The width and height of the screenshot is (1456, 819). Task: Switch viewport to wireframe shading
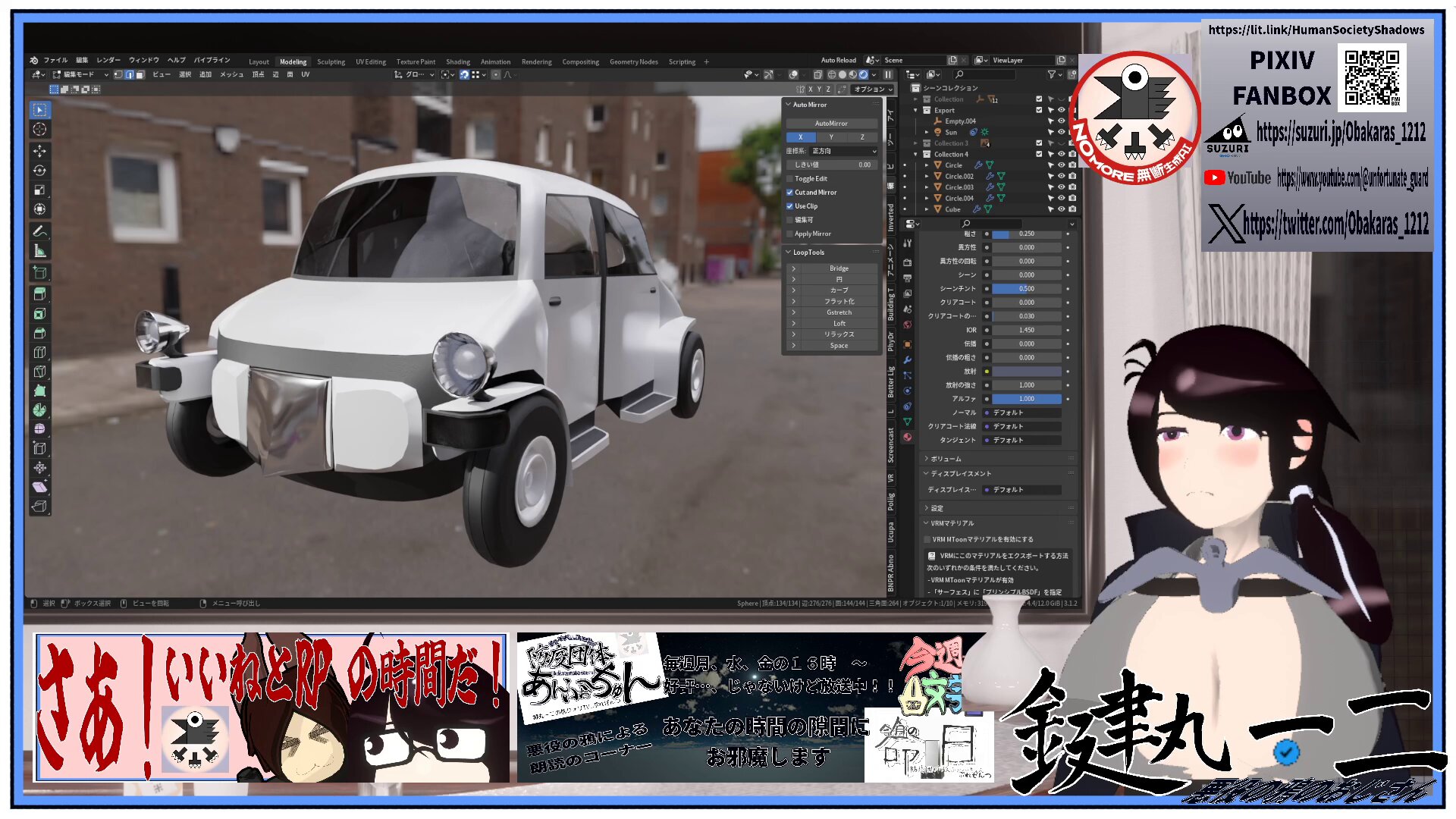point(831,75)
